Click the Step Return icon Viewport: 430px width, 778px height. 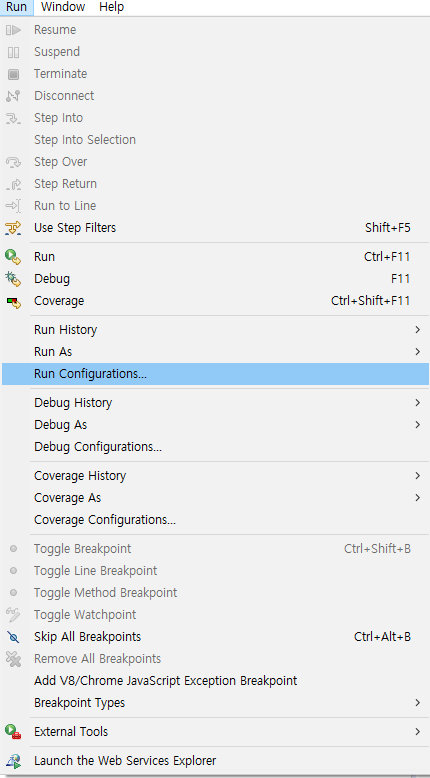point(13,184)
